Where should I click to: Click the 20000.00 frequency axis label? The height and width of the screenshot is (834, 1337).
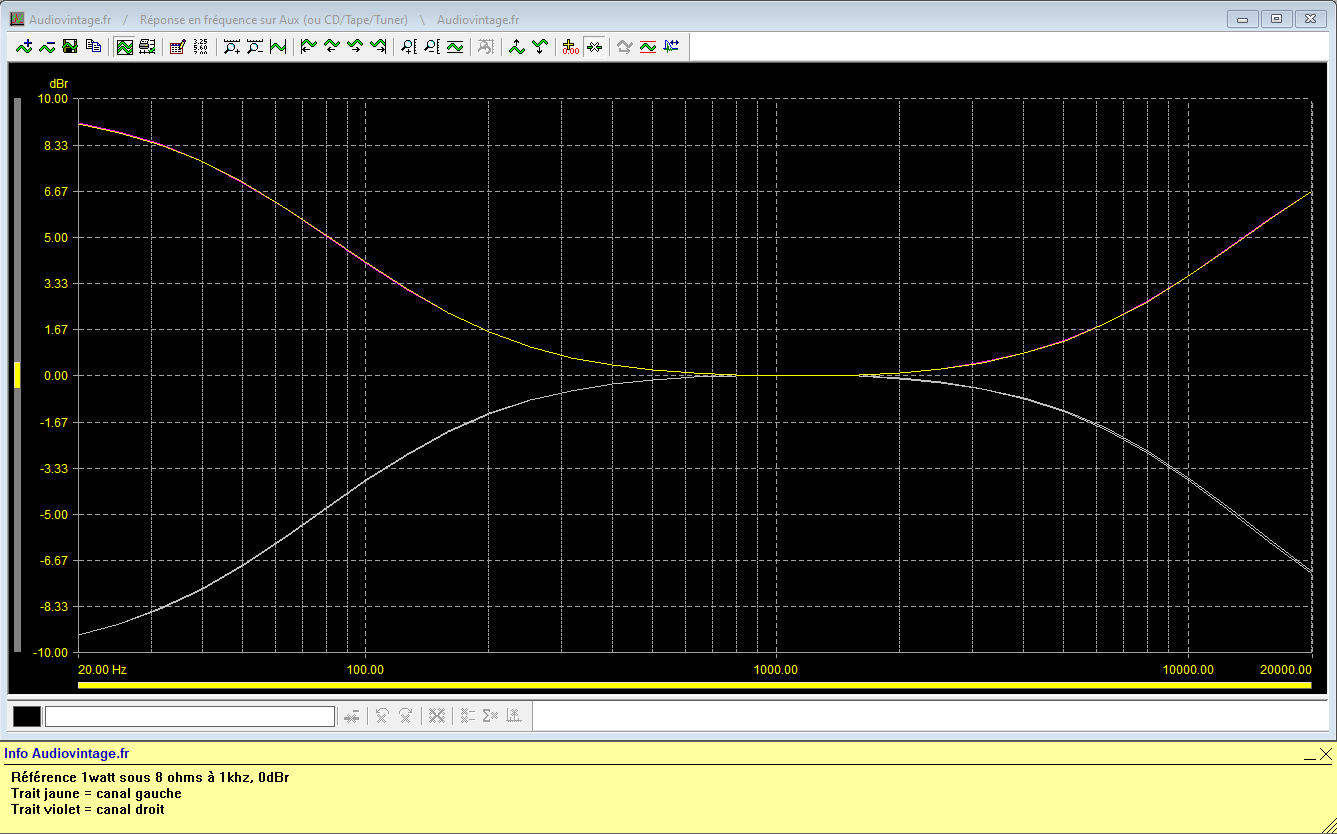point(1287,669)
